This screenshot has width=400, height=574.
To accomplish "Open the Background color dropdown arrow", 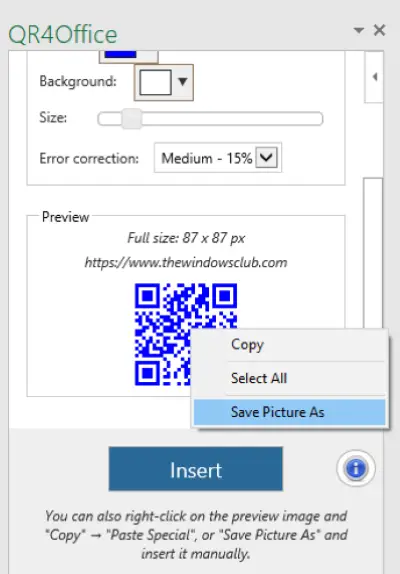I will pyautogui.click(x=182, y=82).
